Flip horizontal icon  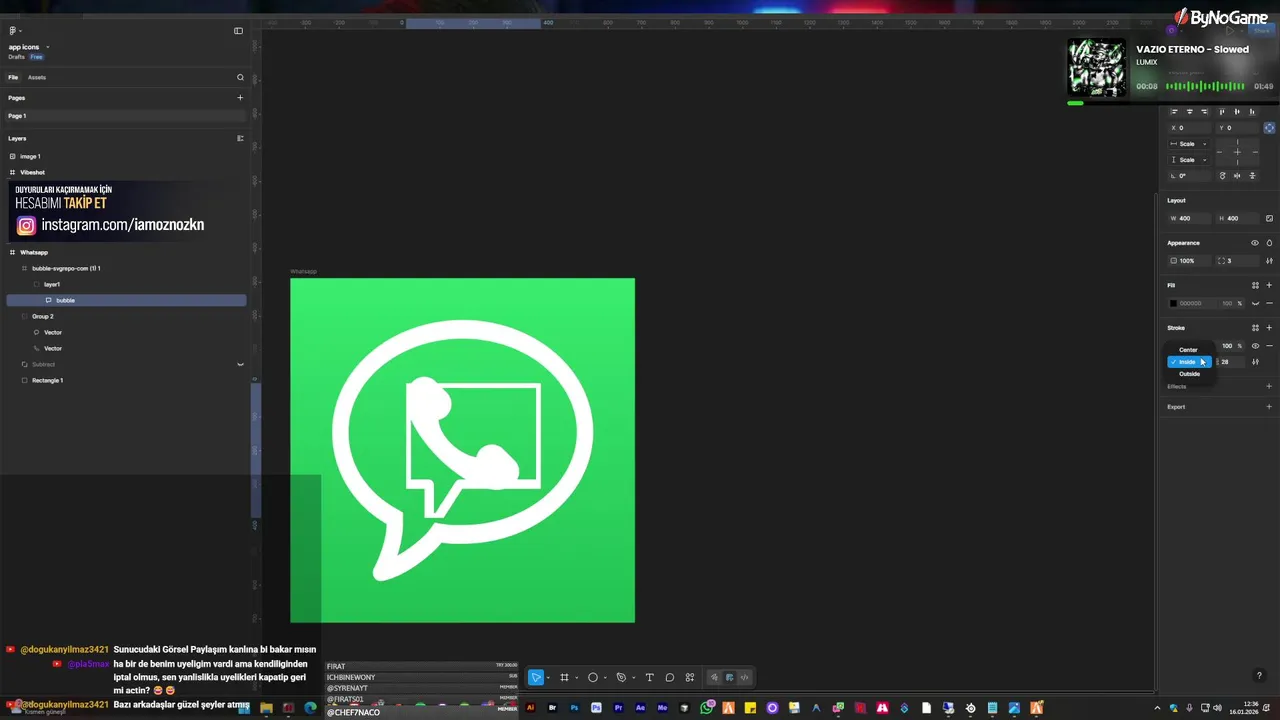click(1237, 175)
